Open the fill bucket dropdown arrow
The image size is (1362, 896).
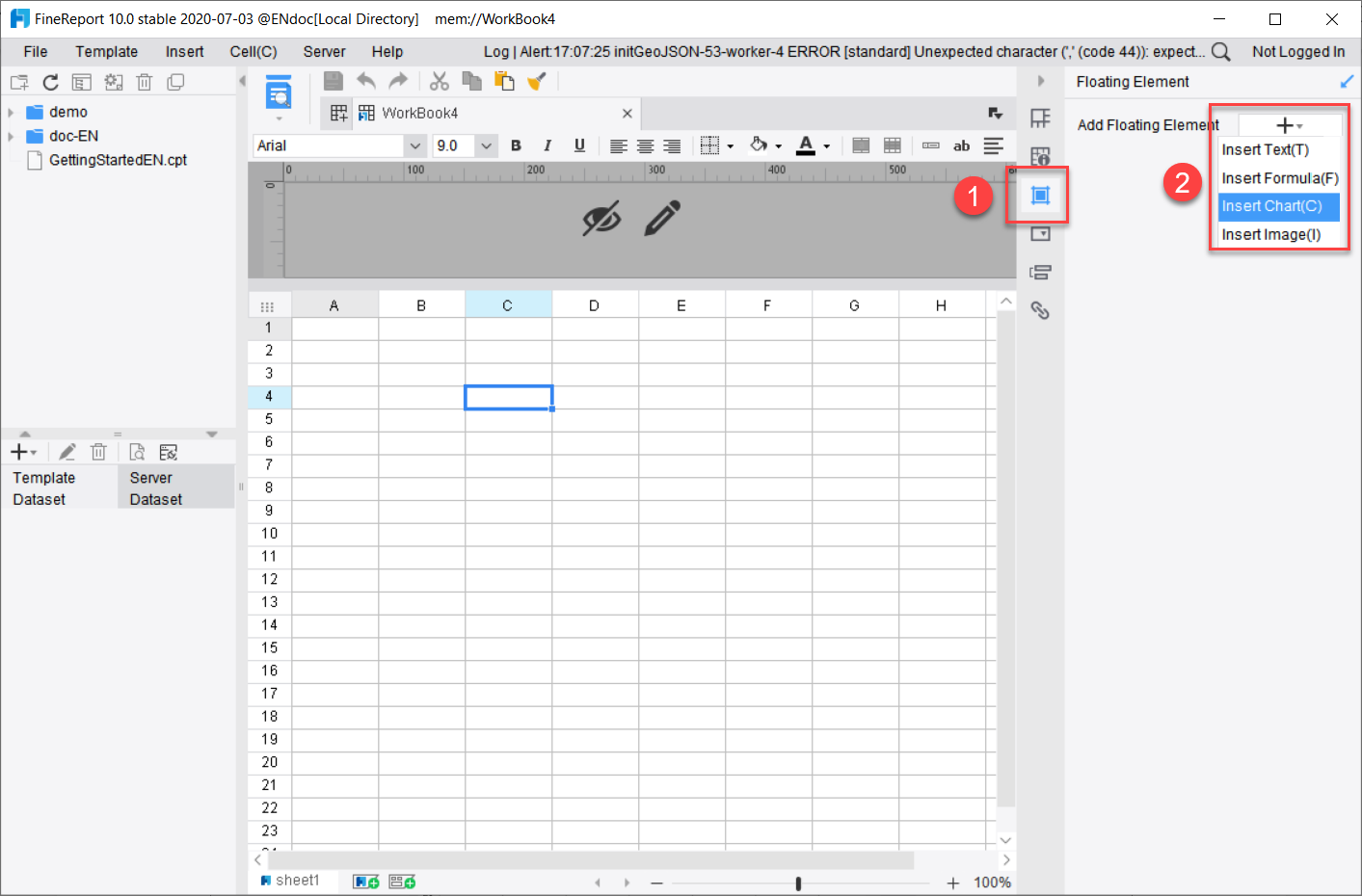[779, 146]
